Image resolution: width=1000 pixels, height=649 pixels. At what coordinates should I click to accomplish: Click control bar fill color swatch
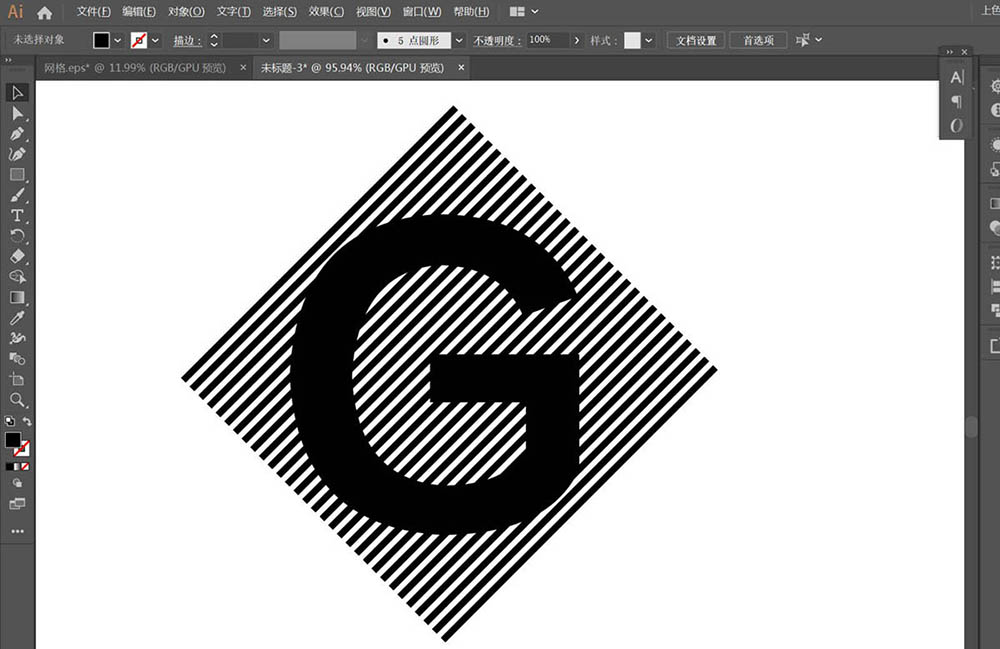click(x=101, y=40)
